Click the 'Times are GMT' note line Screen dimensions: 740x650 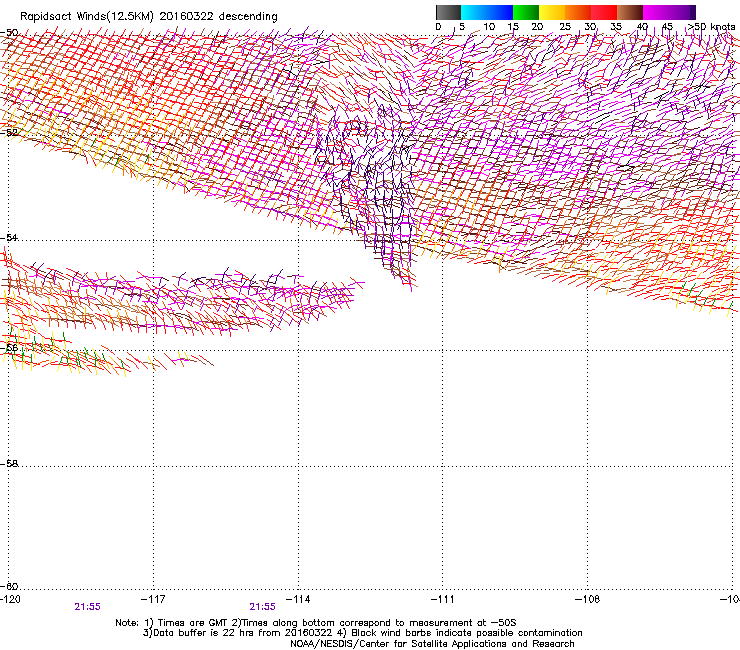click(316, 623)
